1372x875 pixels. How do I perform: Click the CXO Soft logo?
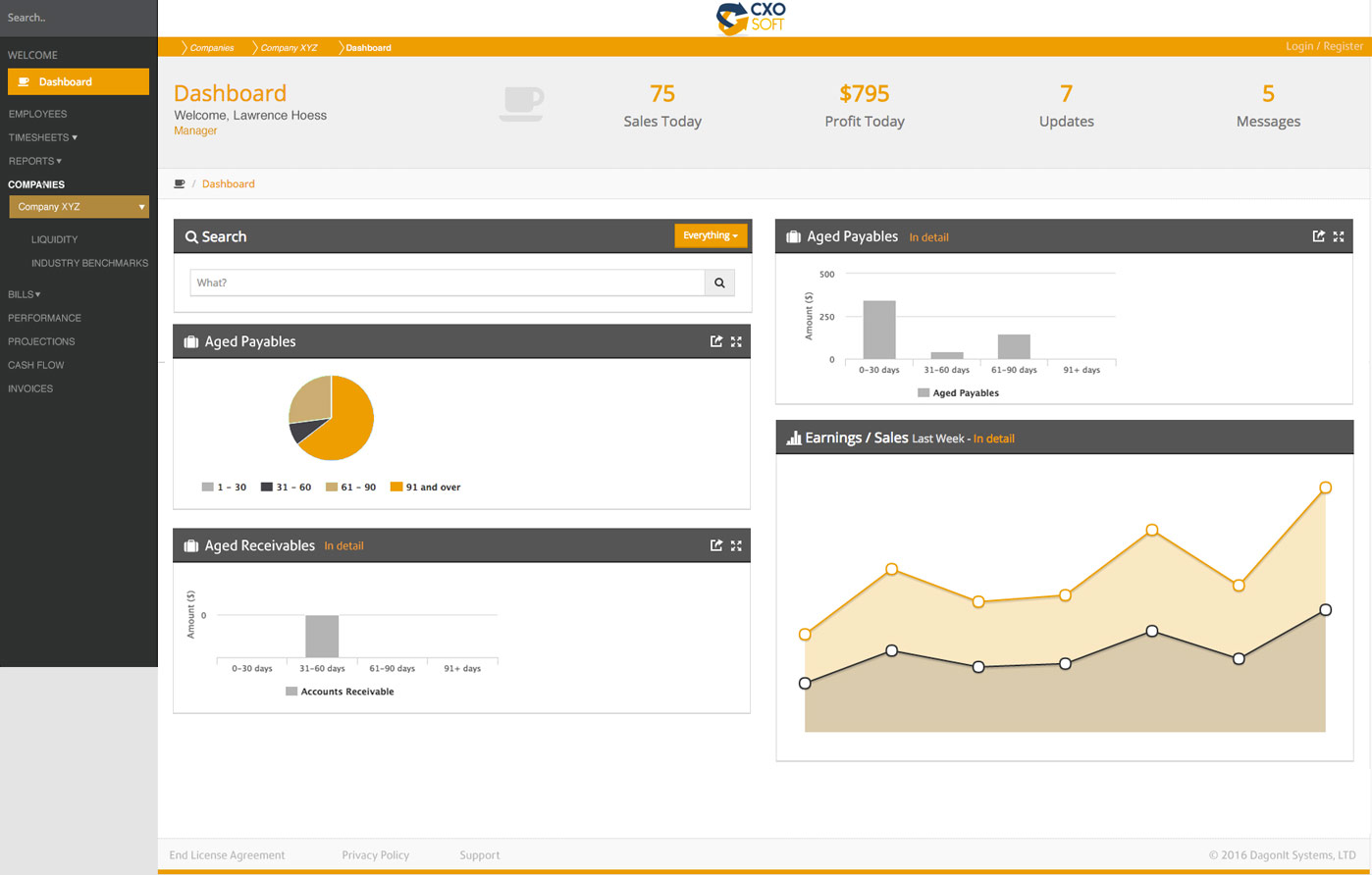pyautogui.click(x=751, y=18)
